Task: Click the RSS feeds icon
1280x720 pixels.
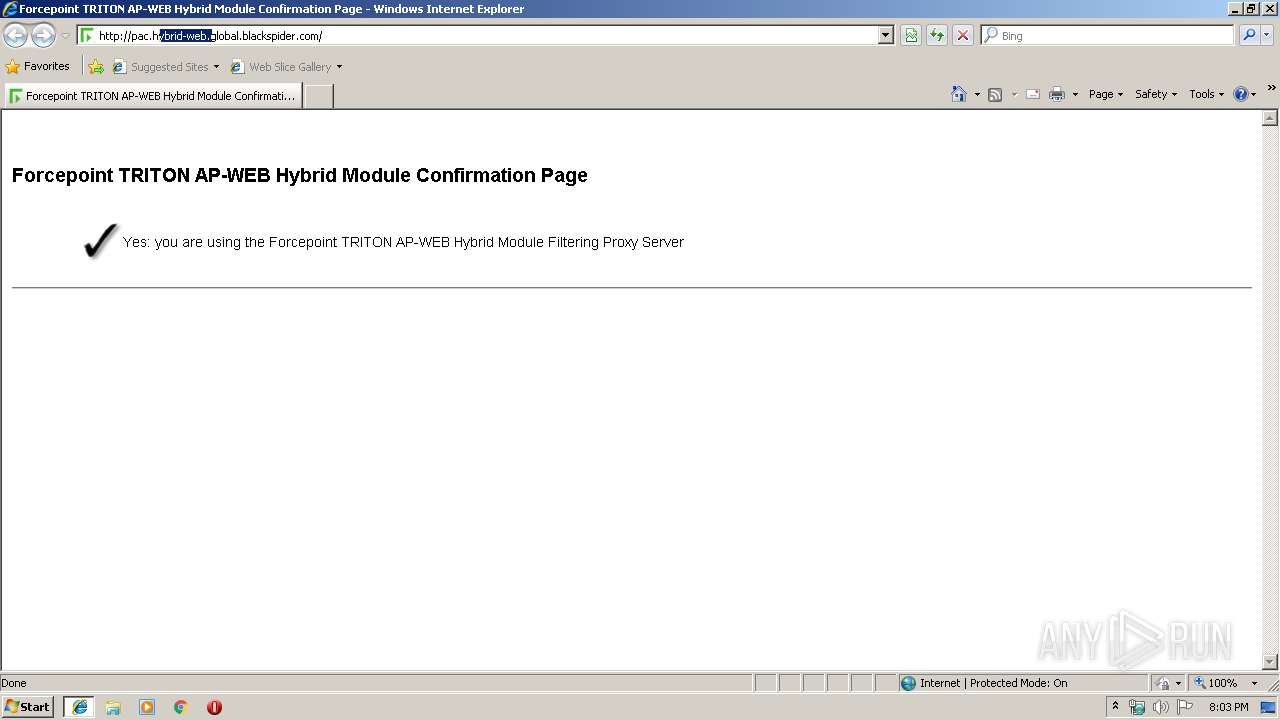Action: [995, 94]
